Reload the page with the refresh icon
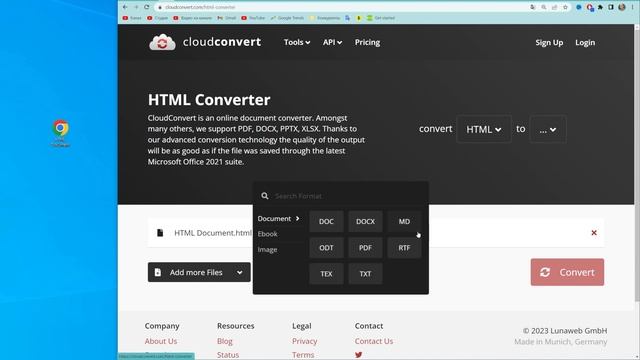The width and height of the screenshot is (640, 360). pos(147,7)
